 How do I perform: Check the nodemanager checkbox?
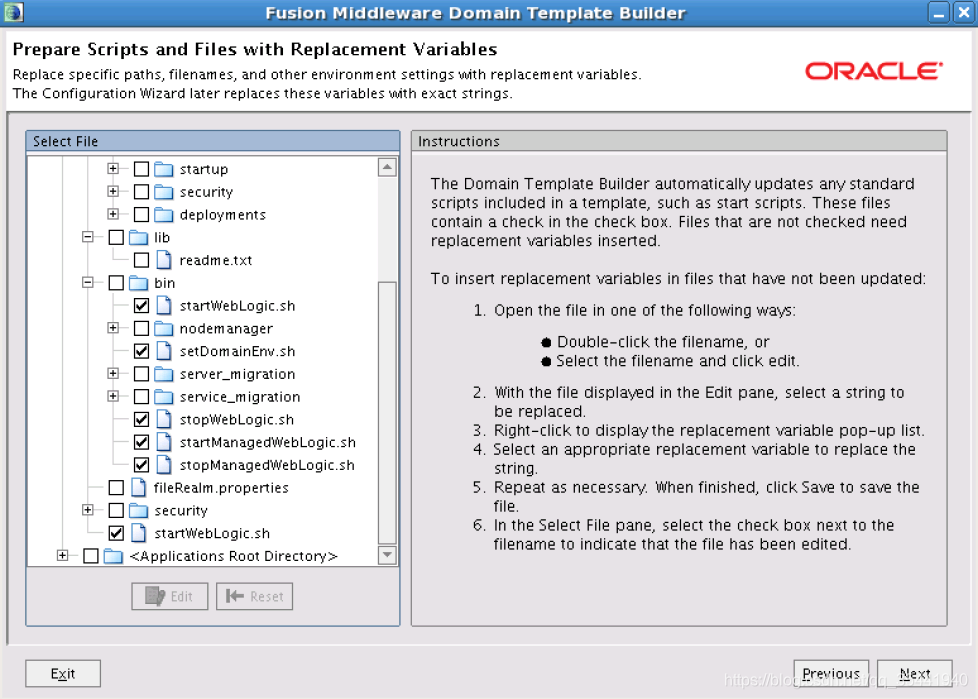coord(142,329)
